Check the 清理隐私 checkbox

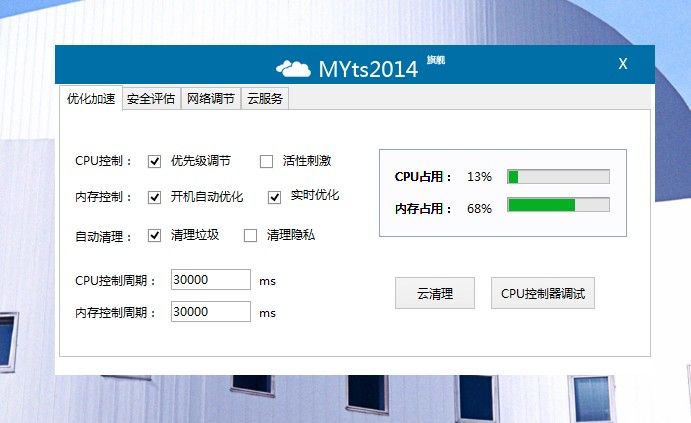click(x=250, y=236)
